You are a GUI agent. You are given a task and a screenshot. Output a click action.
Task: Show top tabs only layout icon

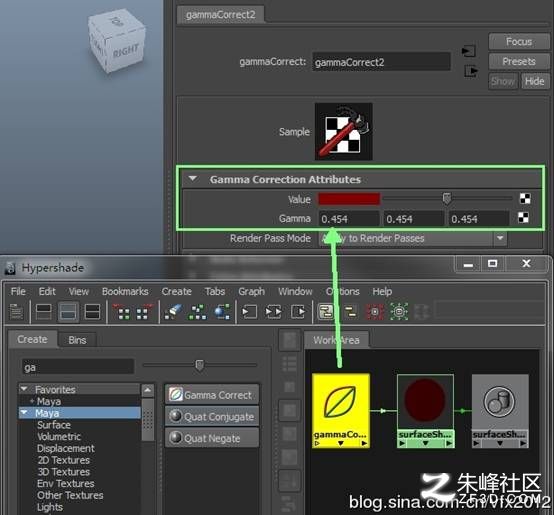[x=44, y=312]
